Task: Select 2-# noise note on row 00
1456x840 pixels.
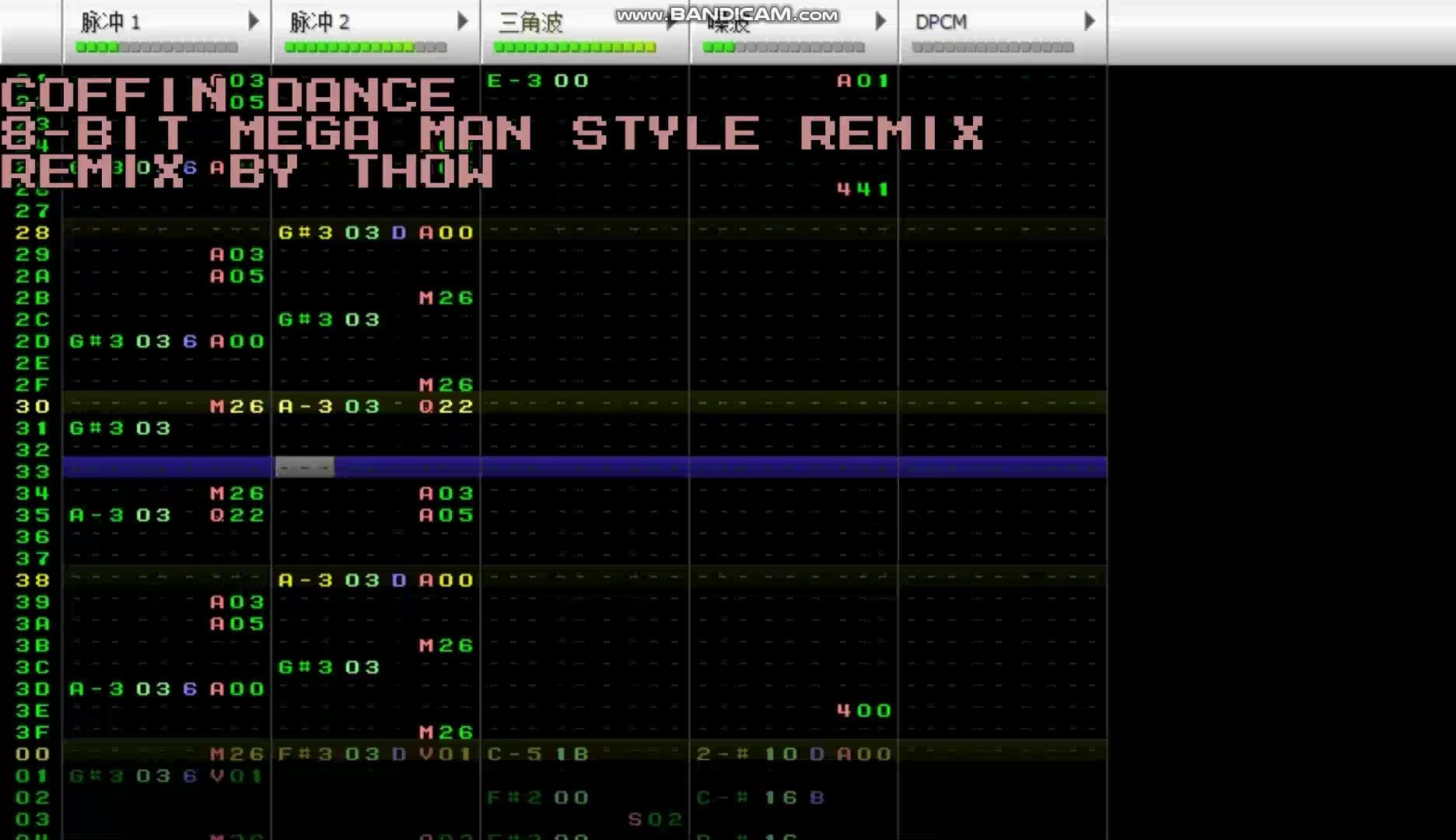Action: [723, 754]
